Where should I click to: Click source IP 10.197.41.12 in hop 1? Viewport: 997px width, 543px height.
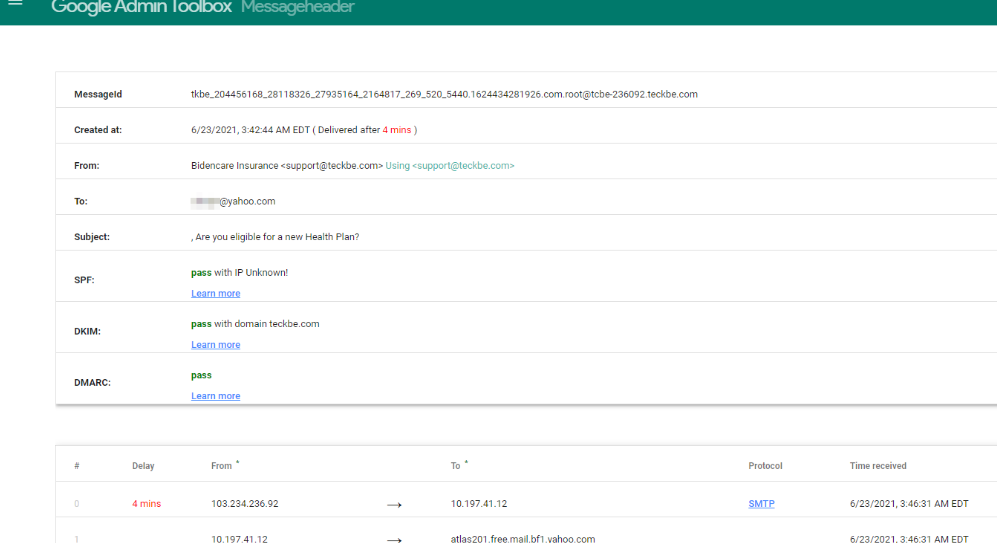tap(239, 539)
